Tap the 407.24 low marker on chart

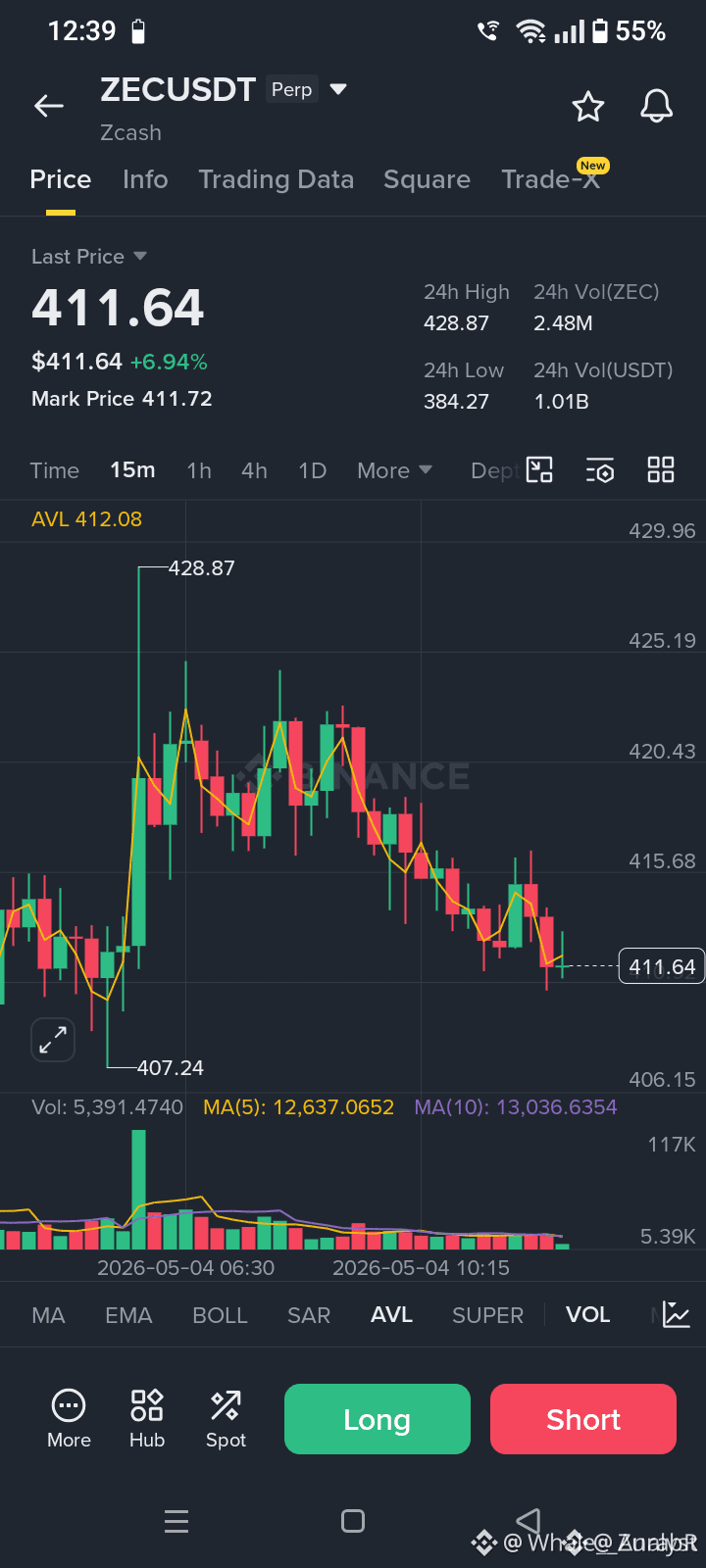(x=171, y=1068)
